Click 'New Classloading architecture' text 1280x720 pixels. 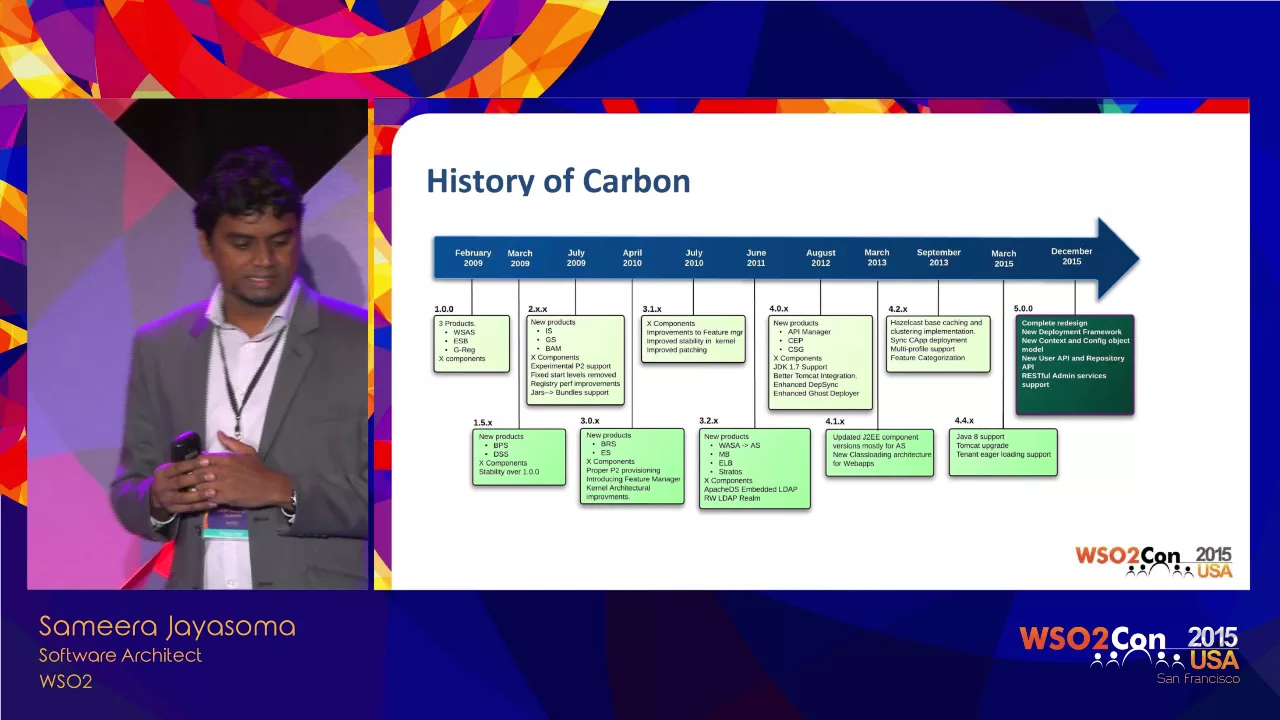click(882, 455)
